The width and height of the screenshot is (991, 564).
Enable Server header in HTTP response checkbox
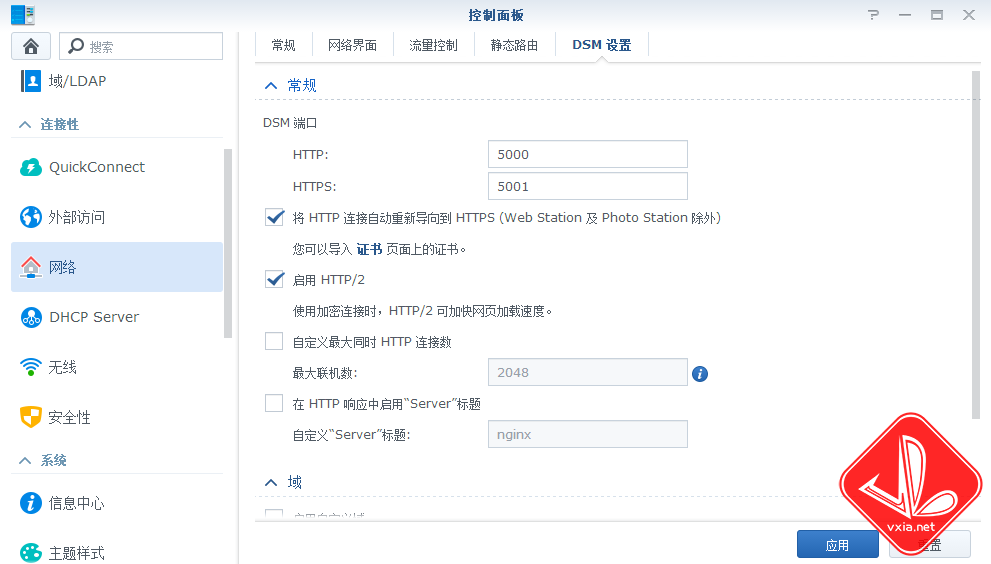[274, 403]
